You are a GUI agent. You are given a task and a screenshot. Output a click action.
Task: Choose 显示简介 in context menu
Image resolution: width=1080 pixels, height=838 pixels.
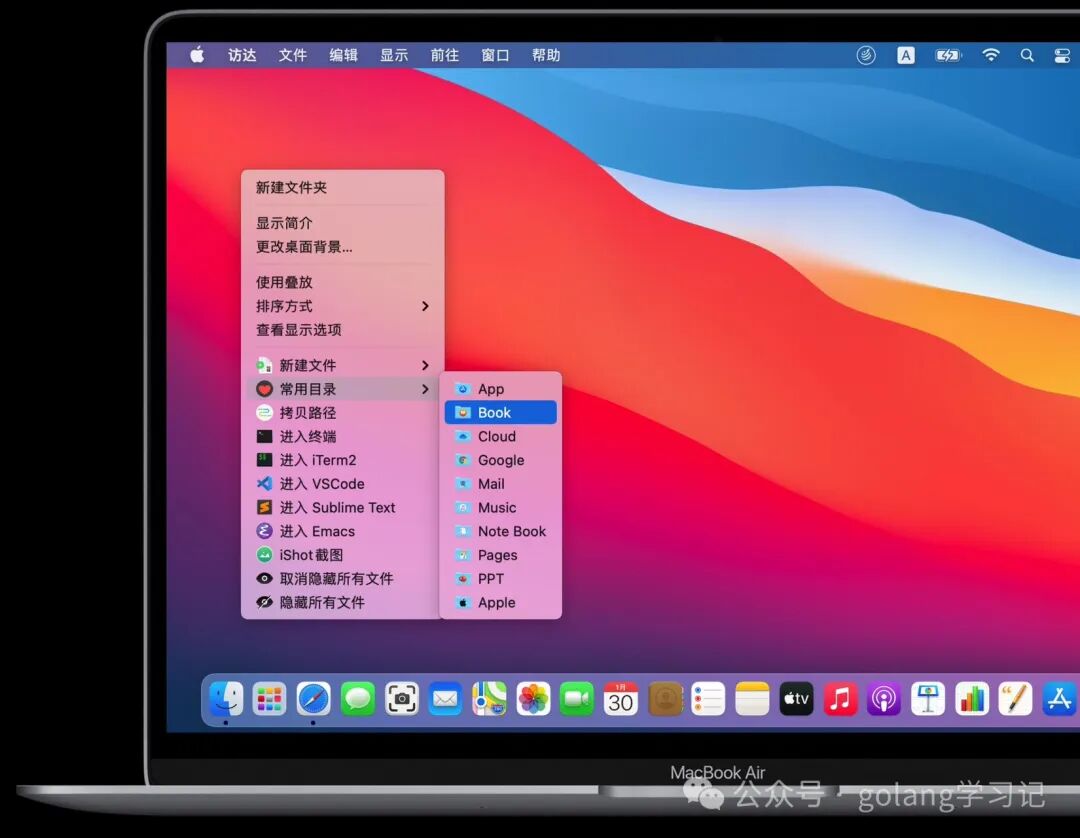pos(342,223)
